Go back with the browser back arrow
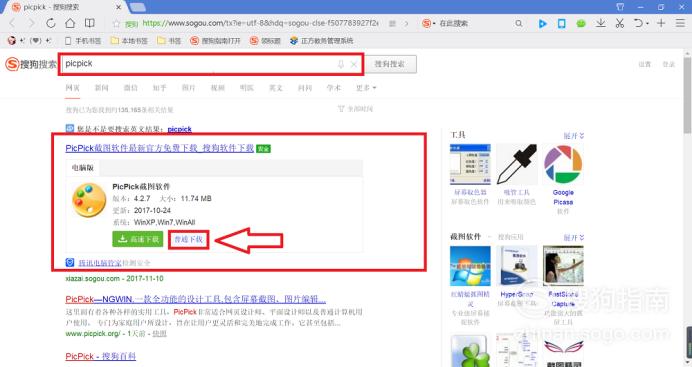 [x=12, y=23]
